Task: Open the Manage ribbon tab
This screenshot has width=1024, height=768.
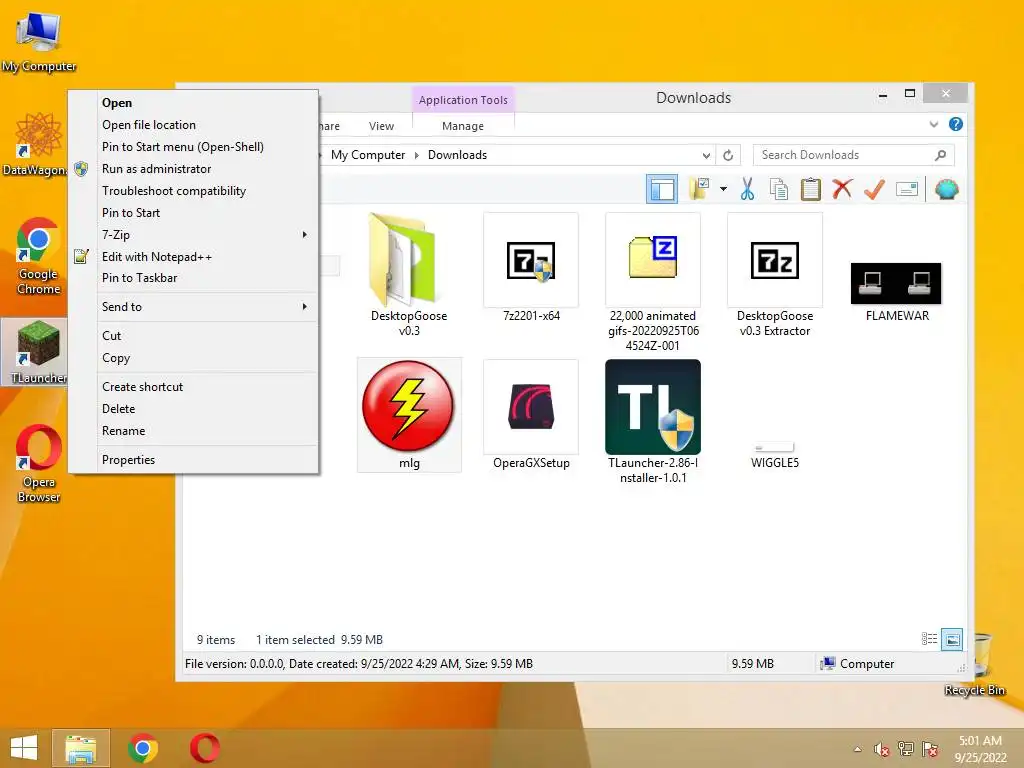Action: 462,126
